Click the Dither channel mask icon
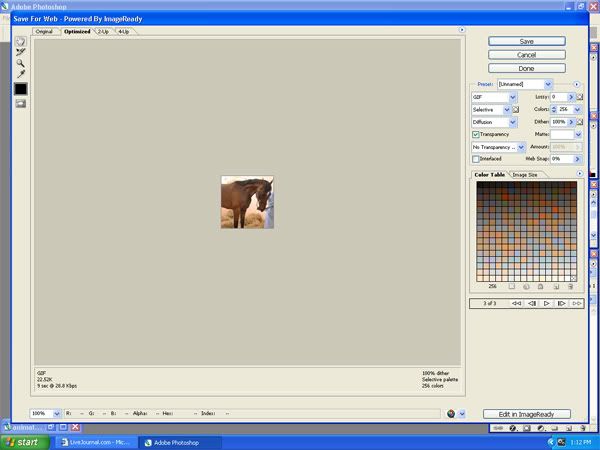 (580, 122)
